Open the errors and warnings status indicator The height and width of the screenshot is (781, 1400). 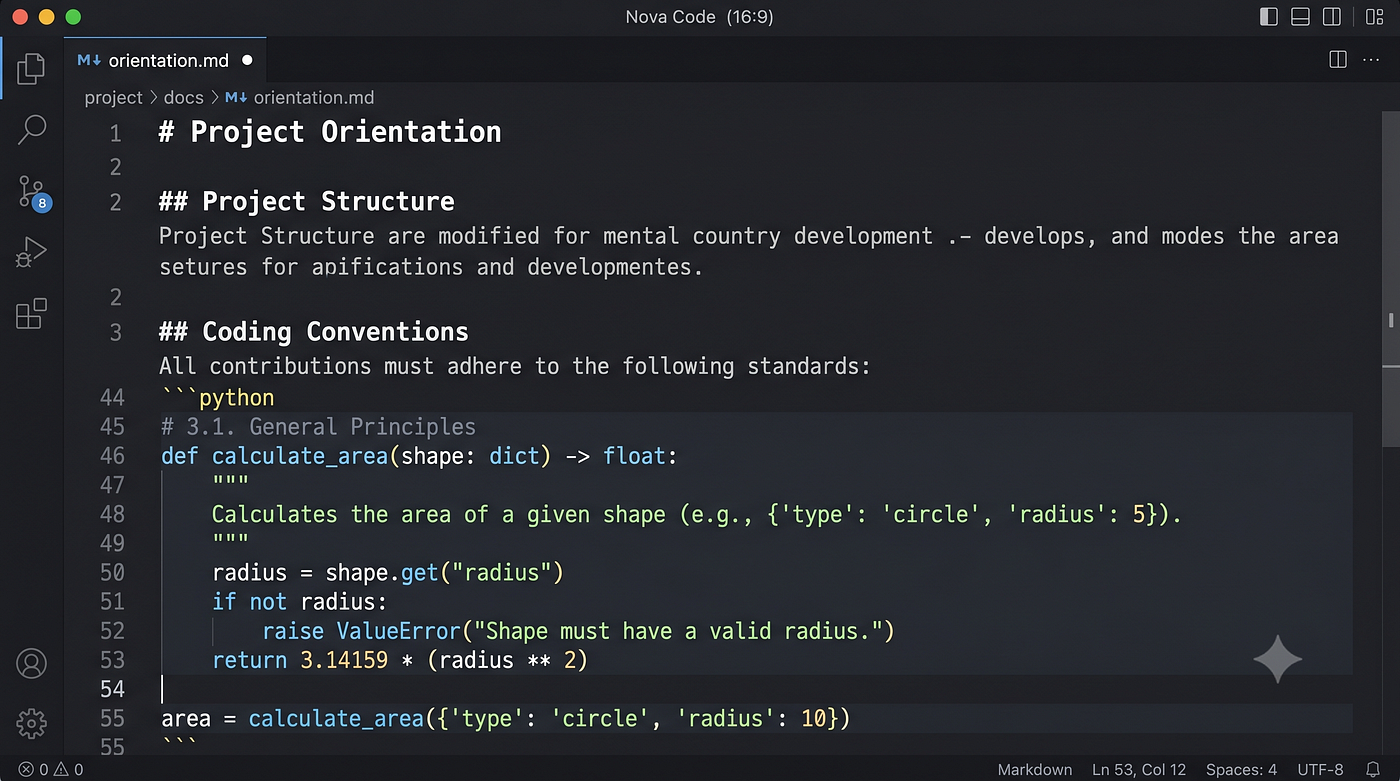51,770
